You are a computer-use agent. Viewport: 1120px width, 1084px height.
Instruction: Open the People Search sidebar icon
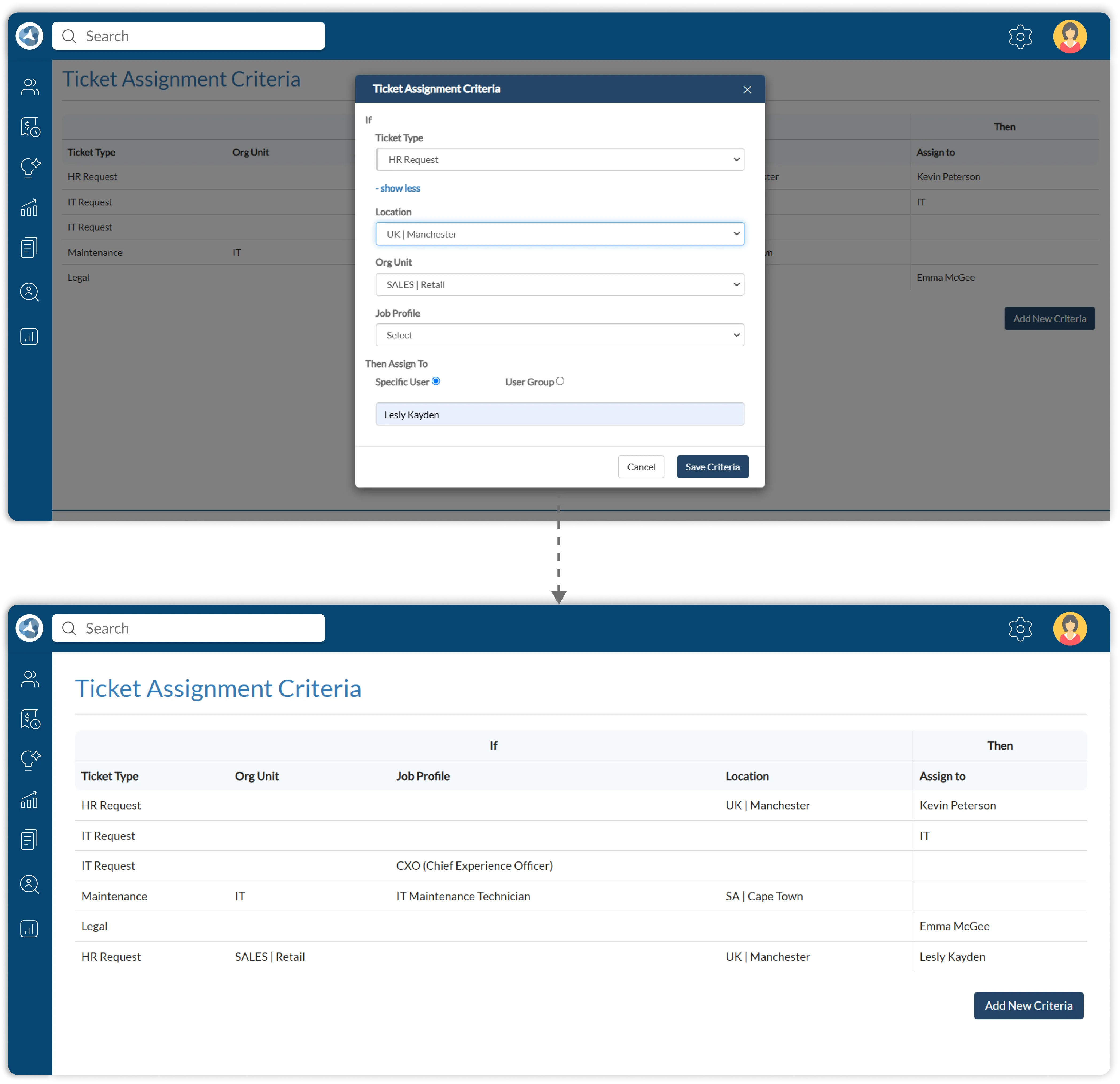click(x=29, y=292)
